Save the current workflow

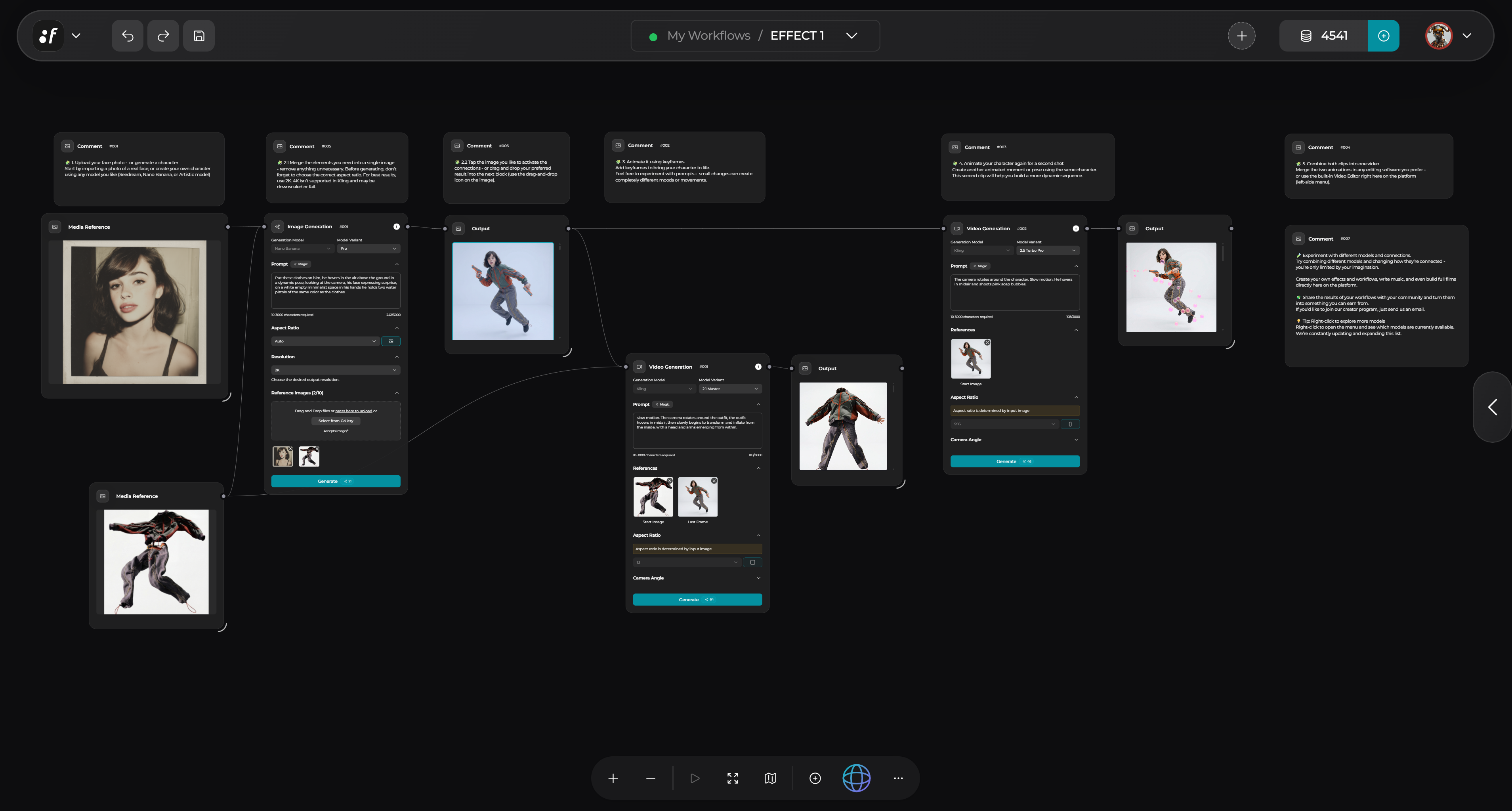(199, 35)
